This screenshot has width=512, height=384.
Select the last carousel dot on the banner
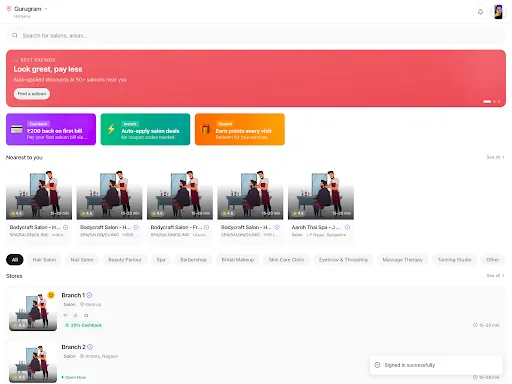(x=499, y=101)
